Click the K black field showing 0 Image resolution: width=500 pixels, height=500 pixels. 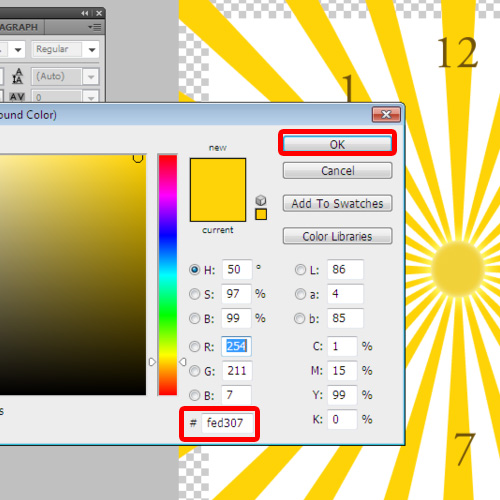tap(342, 419)
